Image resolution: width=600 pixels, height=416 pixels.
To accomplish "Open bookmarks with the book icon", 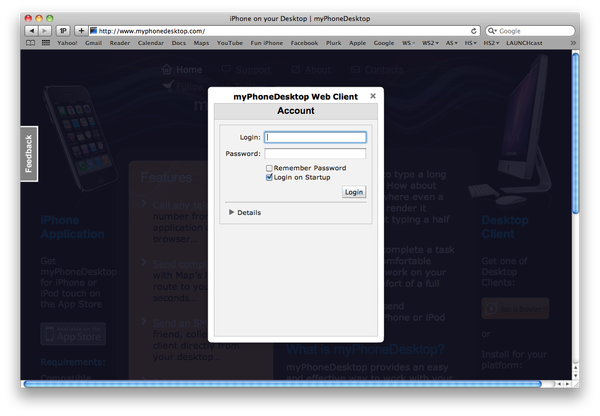I will pos(30,43).
